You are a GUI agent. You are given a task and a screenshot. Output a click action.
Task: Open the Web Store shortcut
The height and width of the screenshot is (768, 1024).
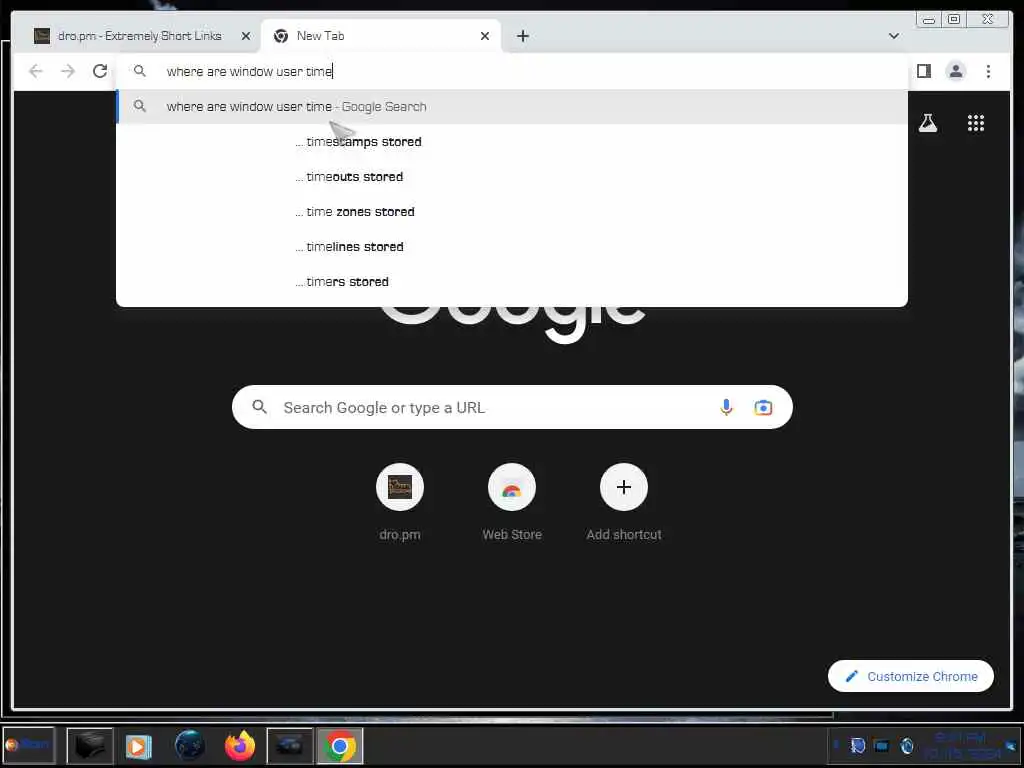(511, 502)
